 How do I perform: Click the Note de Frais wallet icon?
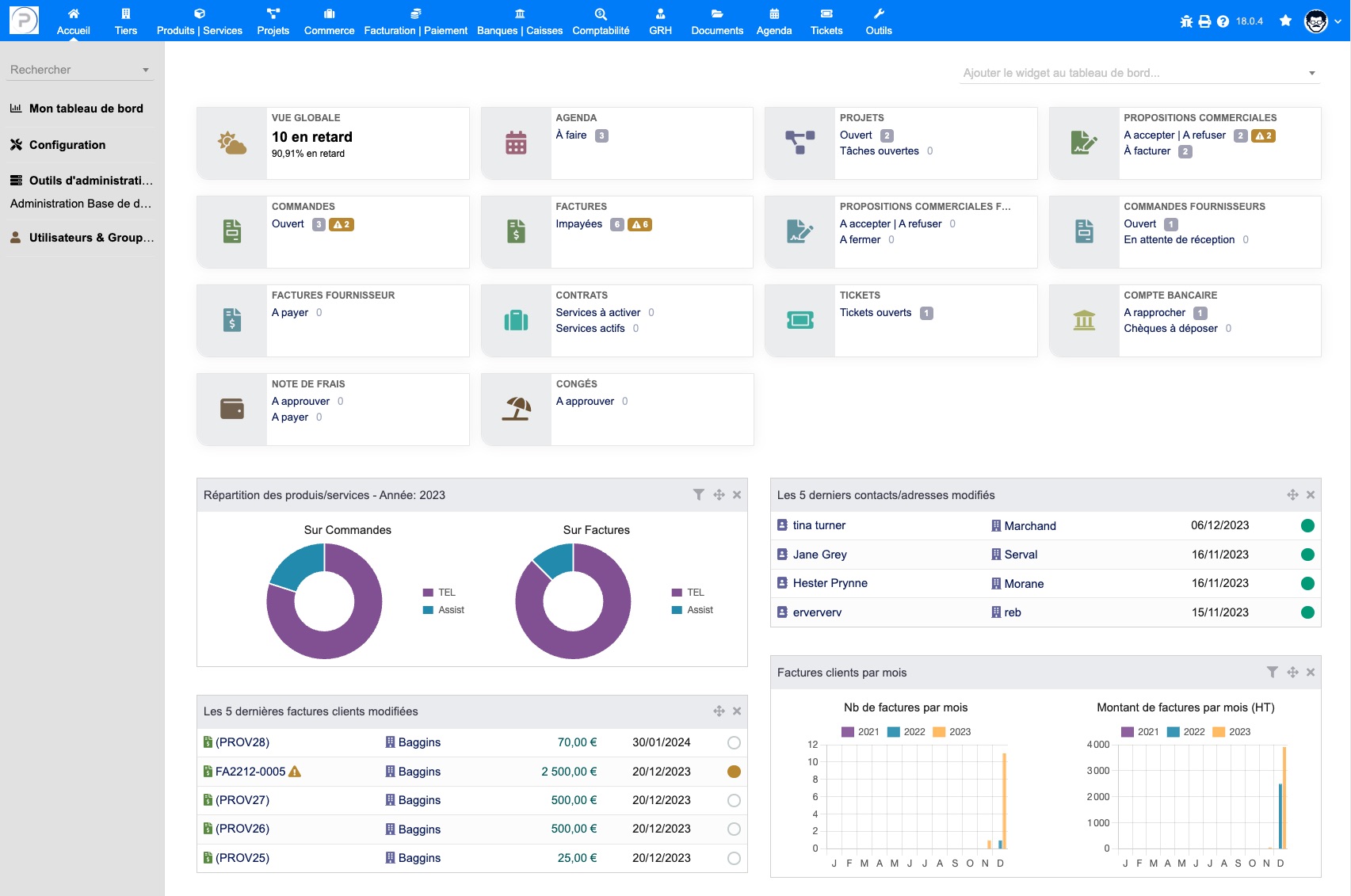pyautogui.click(x=232, y=409)
